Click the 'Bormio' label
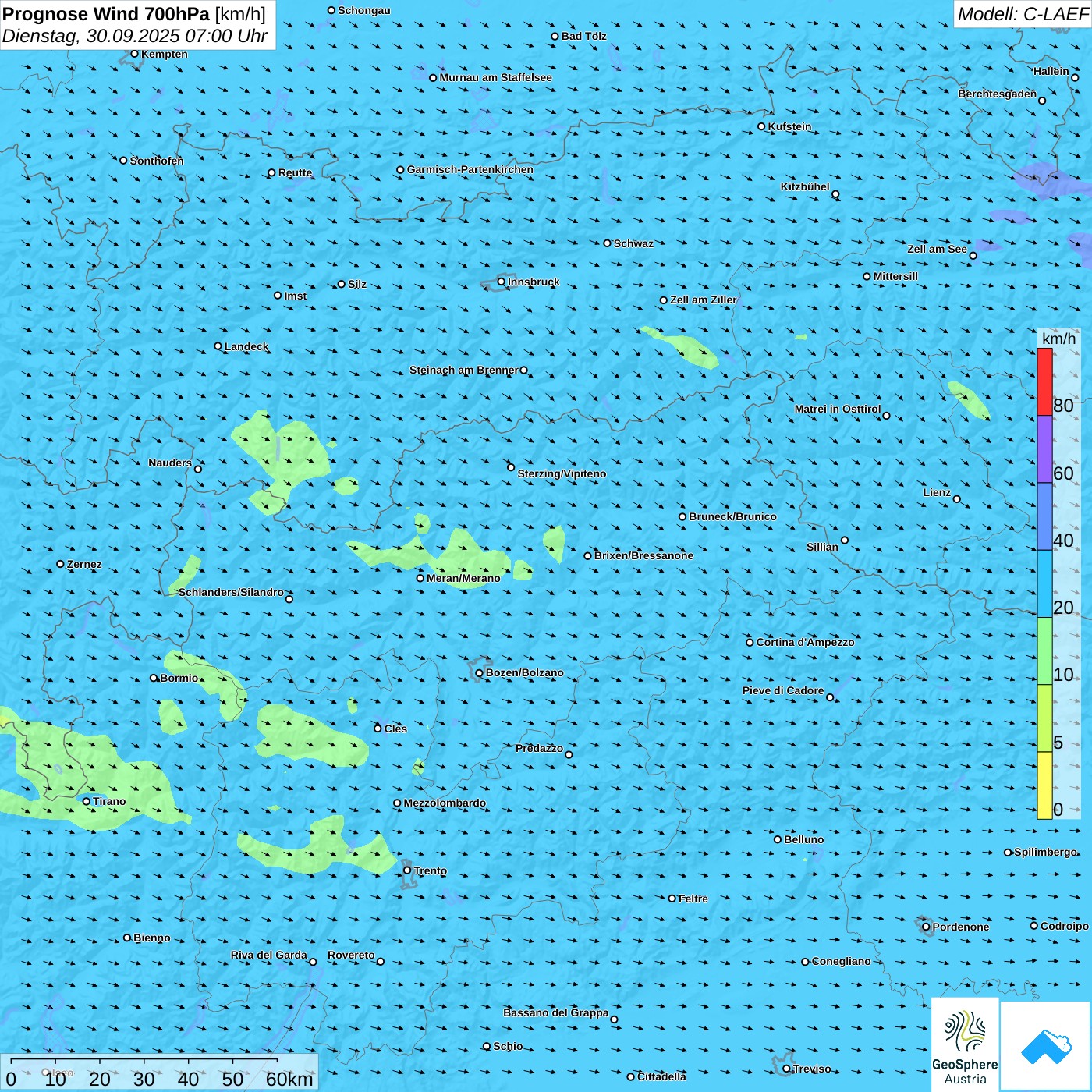1092x1092 pixels. [x=179, y=678]
